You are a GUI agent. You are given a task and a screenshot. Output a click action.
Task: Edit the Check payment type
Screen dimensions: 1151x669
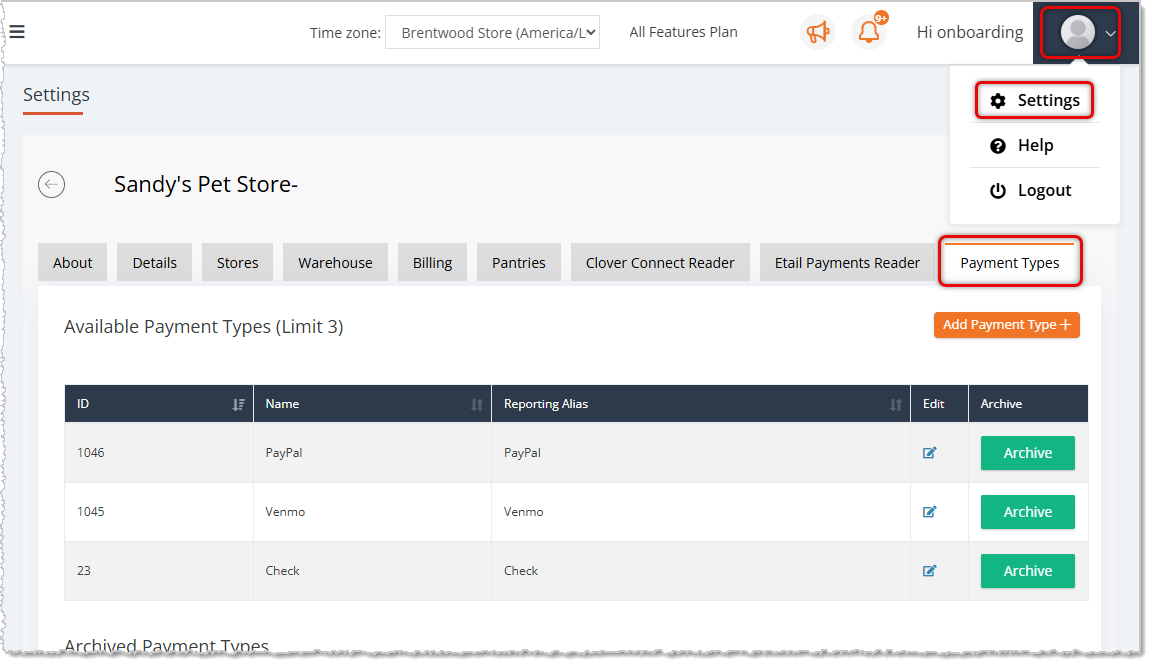tap(929, 571)
